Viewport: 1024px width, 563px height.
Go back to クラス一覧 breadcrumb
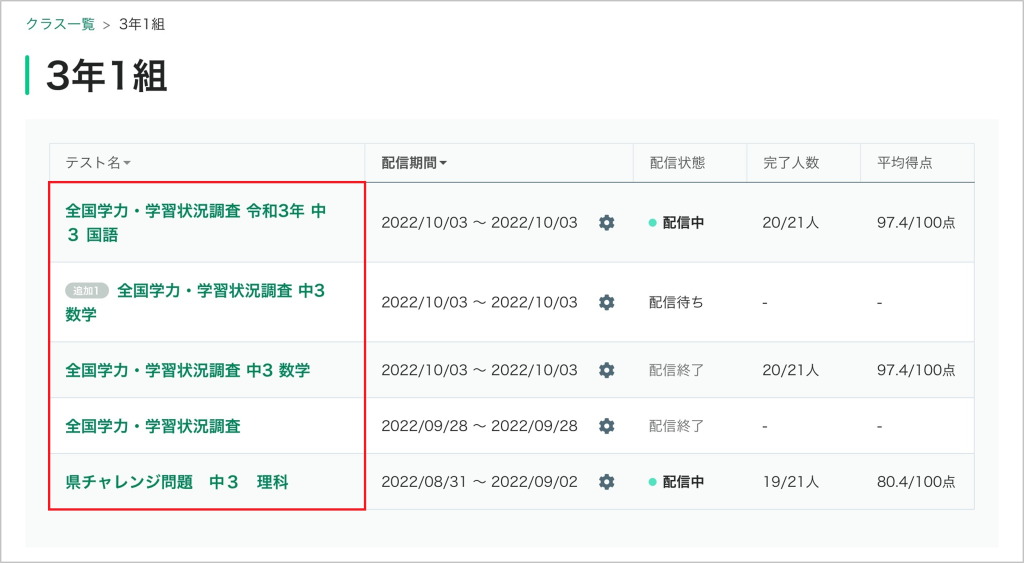(x=60, y=24)
